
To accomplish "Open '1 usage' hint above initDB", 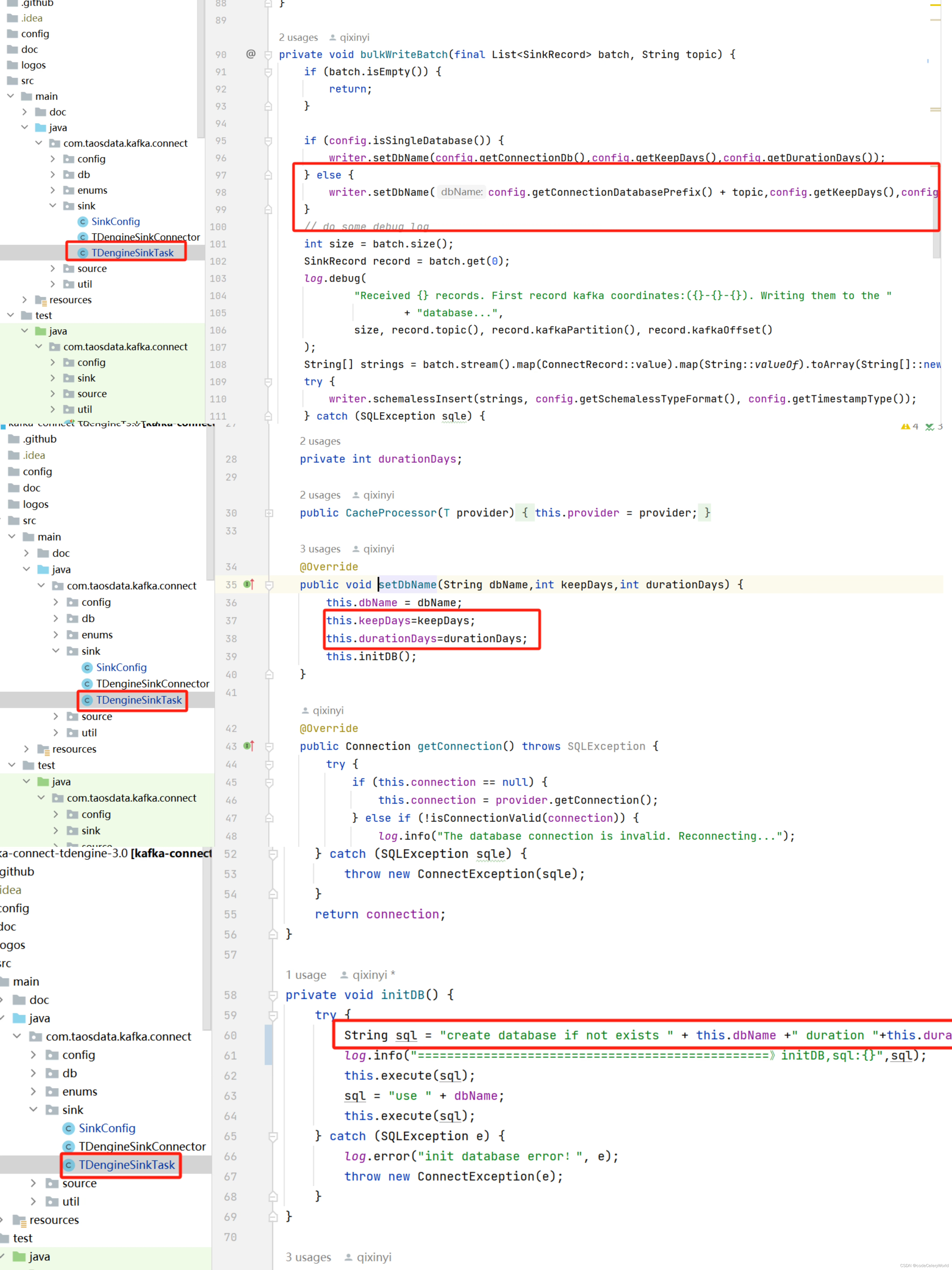I will (x=306, y=975).
